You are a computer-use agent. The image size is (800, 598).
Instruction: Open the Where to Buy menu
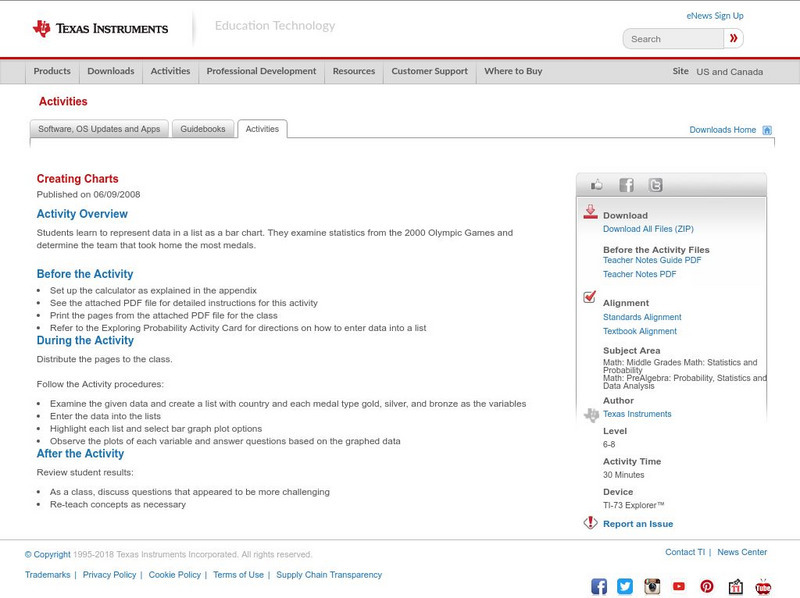[x=513, y=71]
